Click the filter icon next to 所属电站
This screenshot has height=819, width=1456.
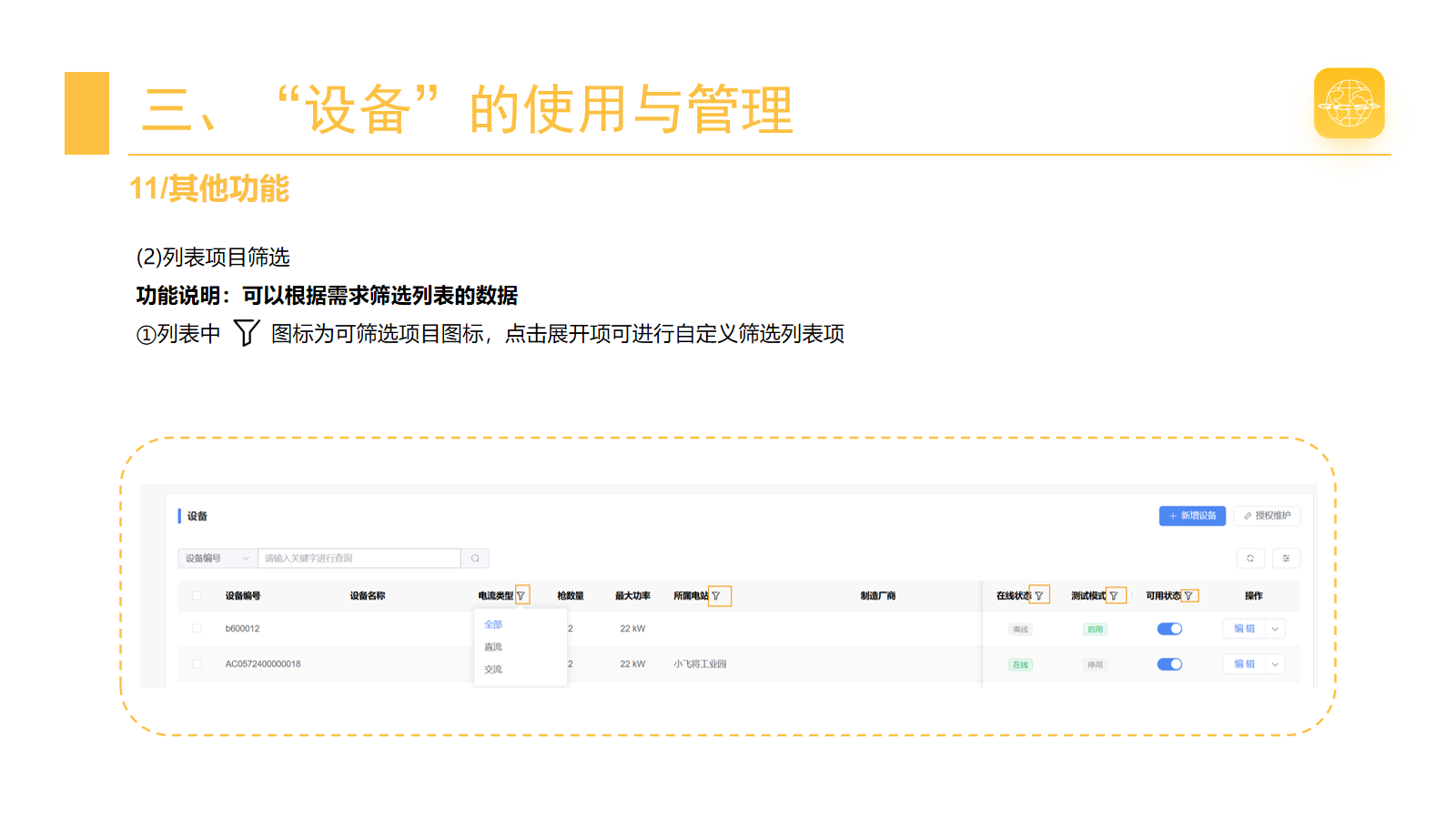(x=716, y=596)
